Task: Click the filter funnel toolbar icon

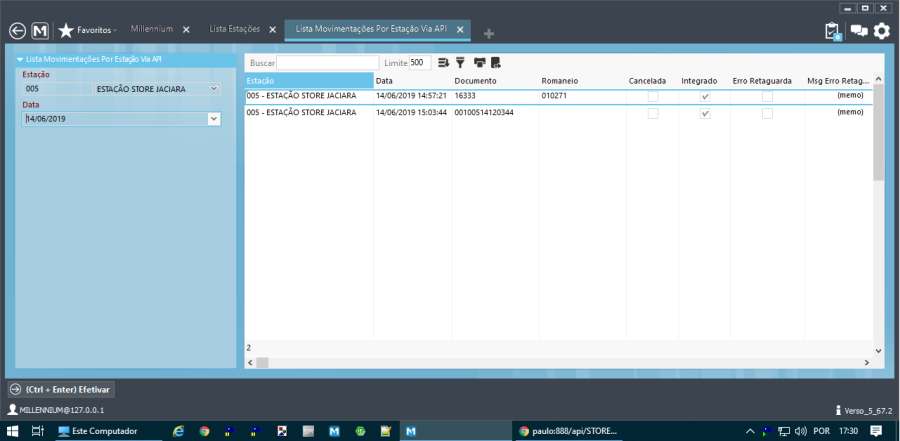Action: (x=460, y=63)
